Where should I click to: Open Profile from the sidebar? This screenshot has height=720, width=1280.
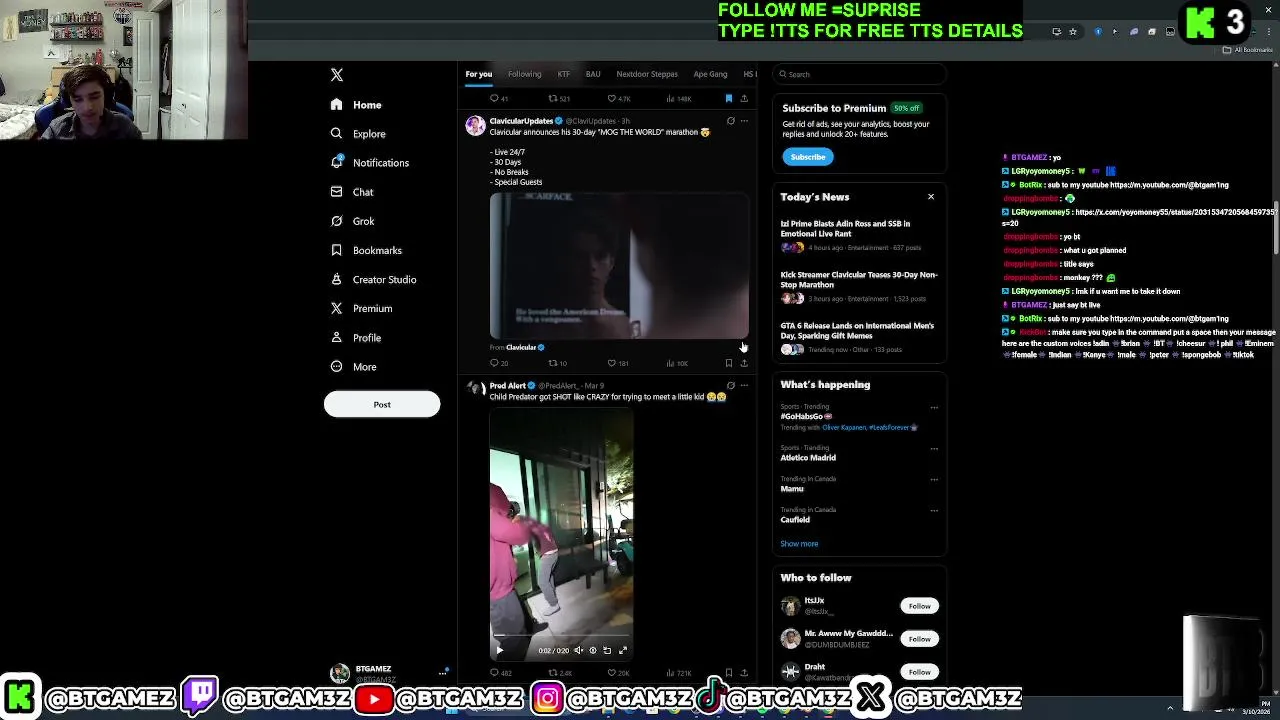click(356, 338)
